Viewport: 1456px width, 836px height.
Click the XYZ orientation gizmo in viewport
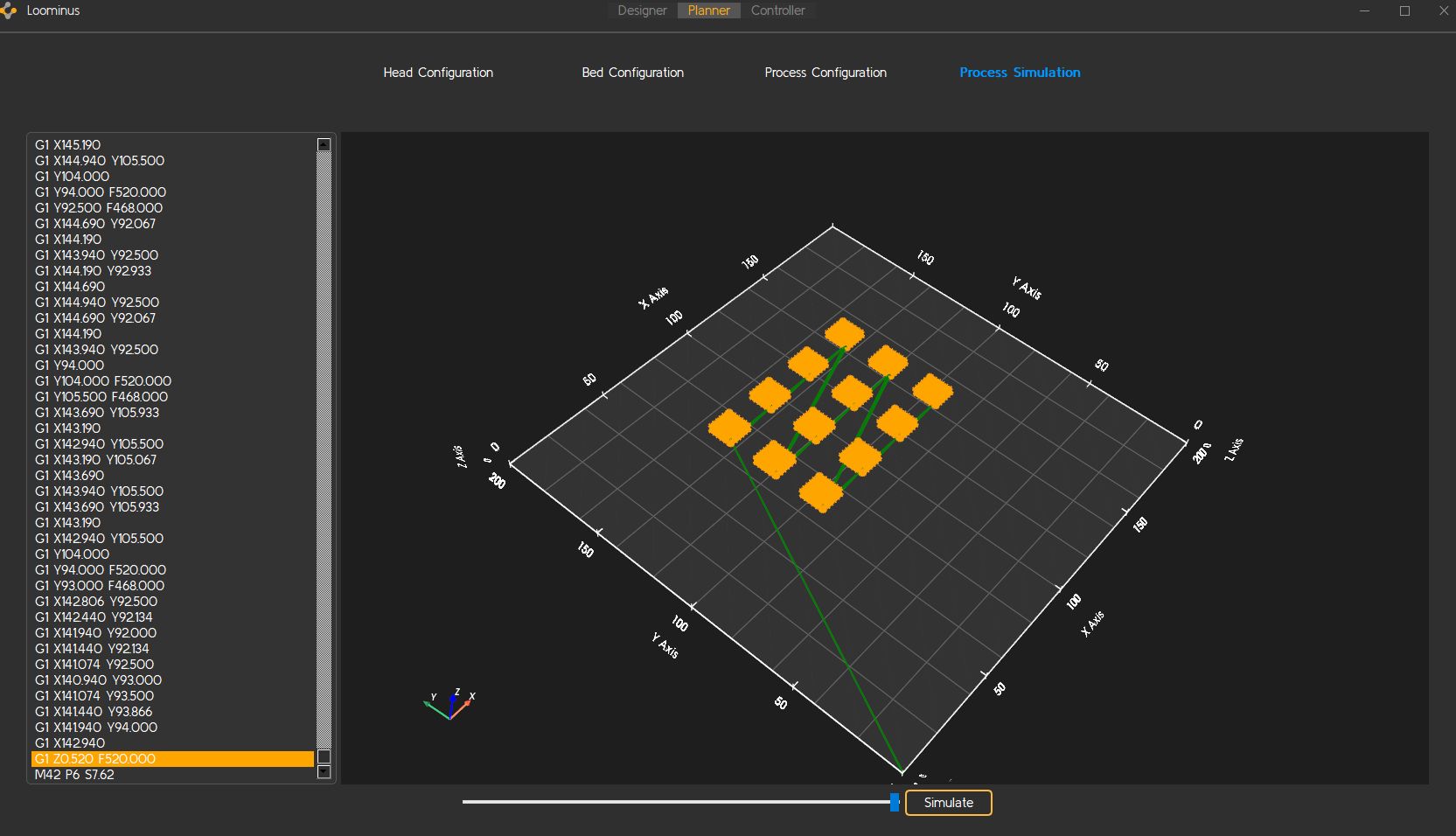click(449, 704)
